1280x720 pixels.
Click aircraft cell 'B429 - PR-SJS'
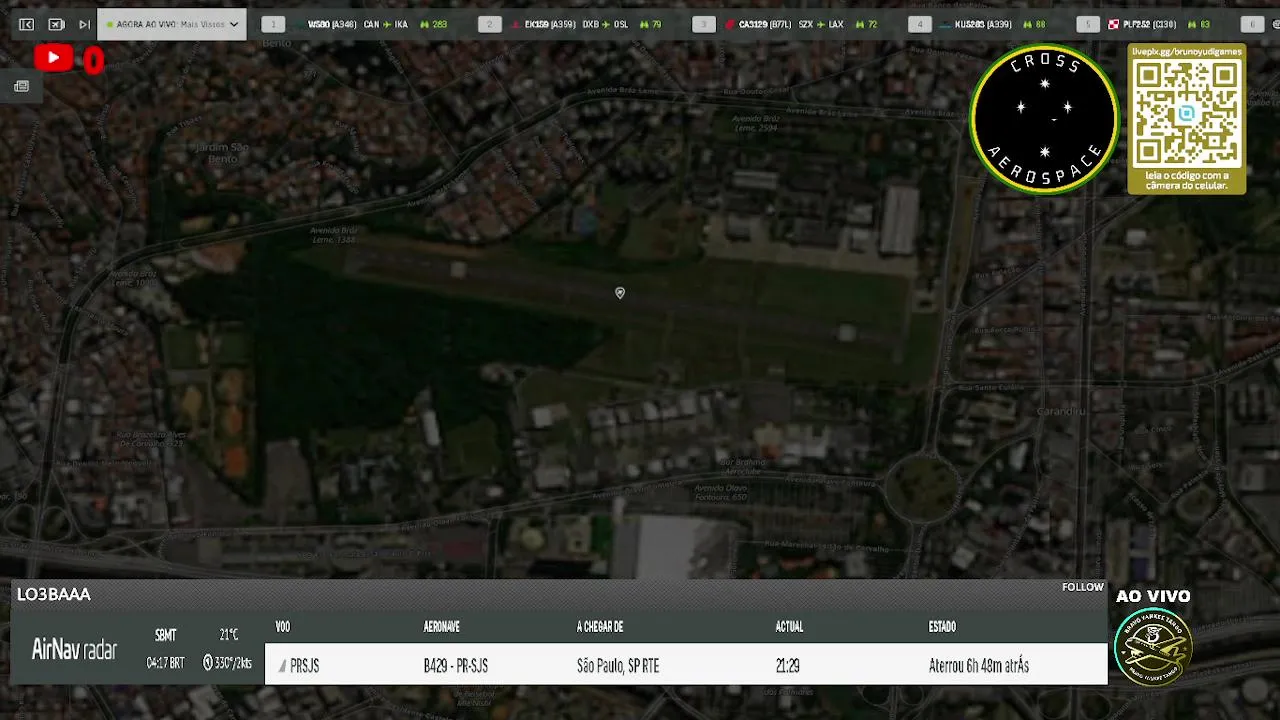pyautogui.click(x=456, y=666)
